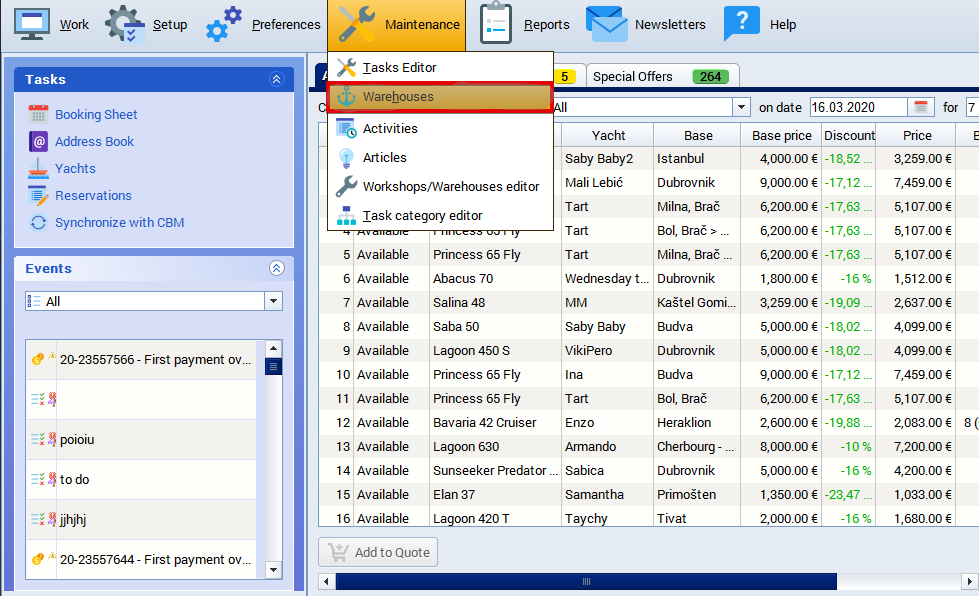The image size is (979, 596).
Task: Click the Lagoon 420 T cell
Action: 495,518
